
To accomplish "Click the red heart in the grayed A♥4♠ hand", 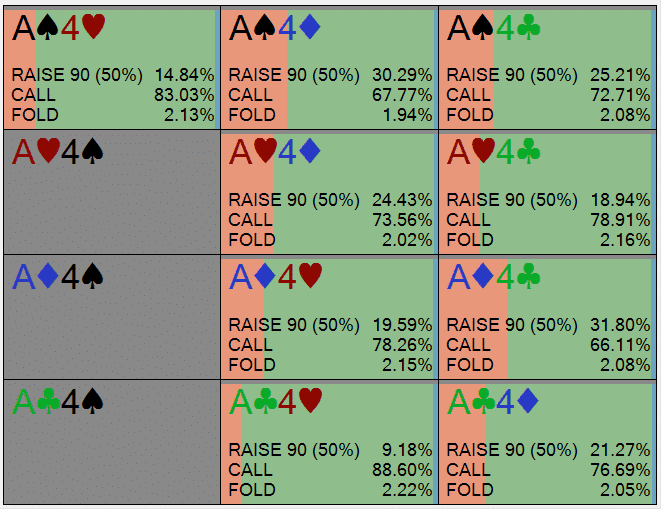I will click(x=47, y=152).
